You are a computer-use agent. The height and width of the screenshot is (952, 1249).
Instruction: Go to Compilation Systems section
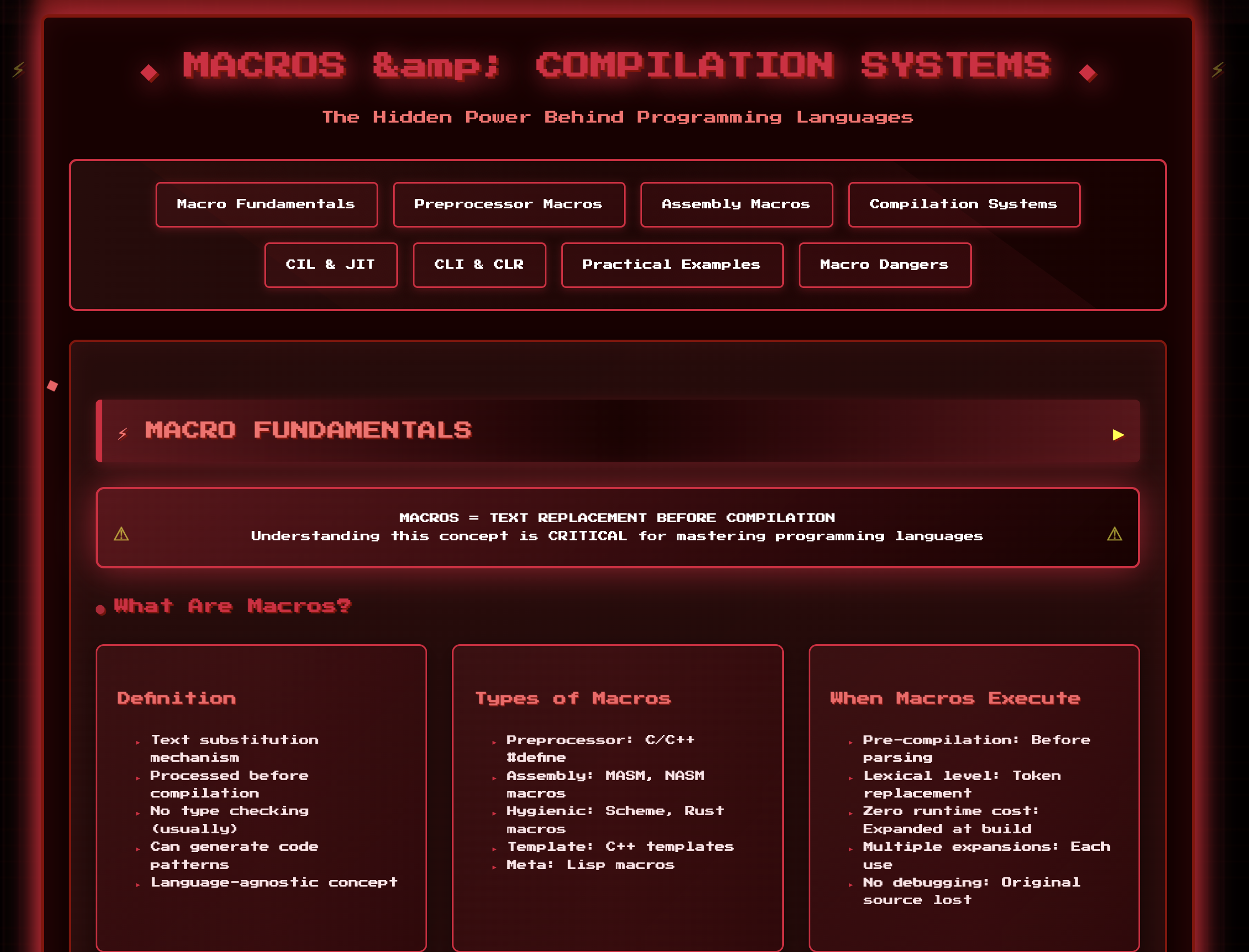pos(964,204)
